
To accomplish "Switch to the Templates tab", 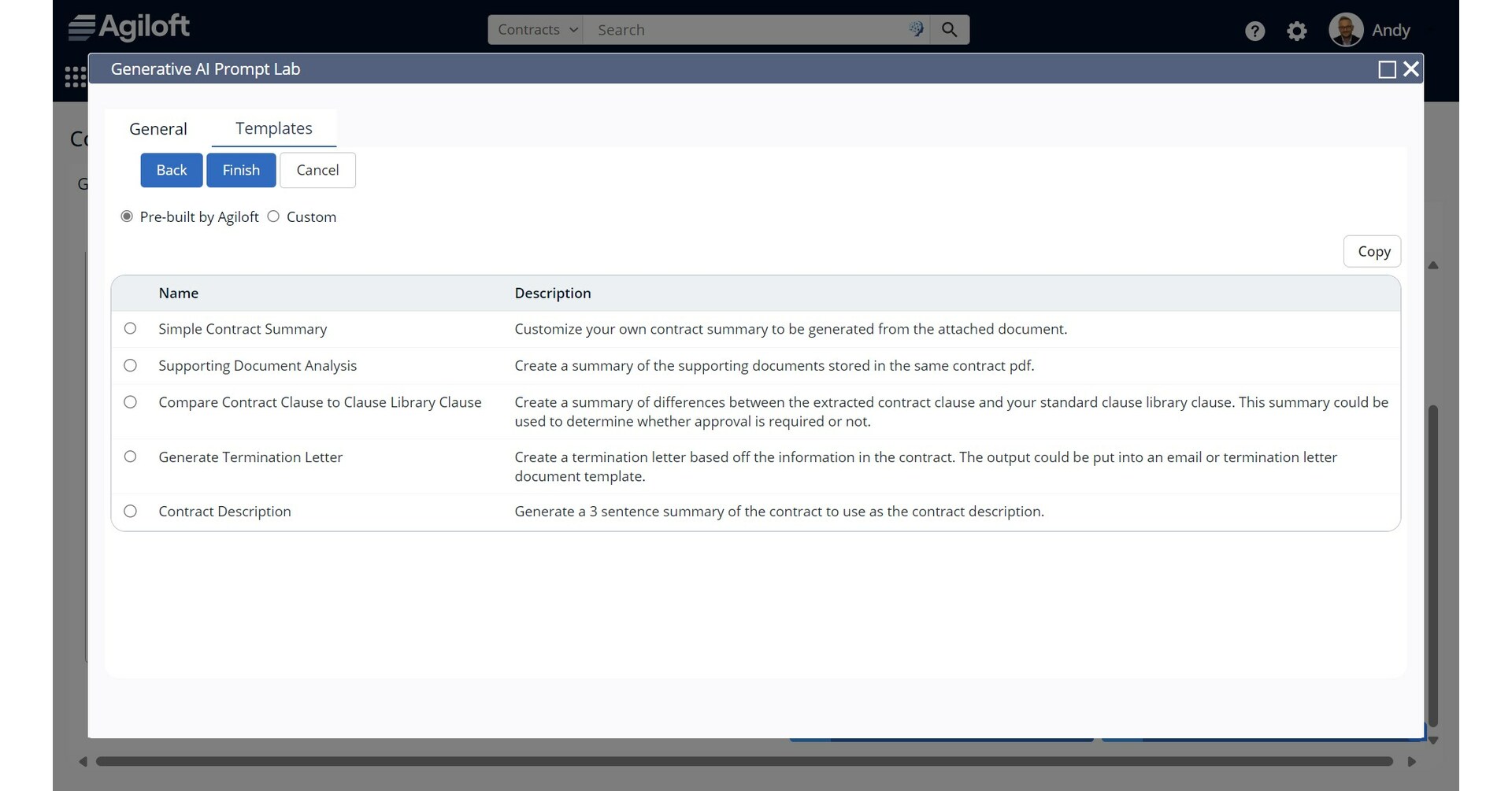I will pos(273,128).
